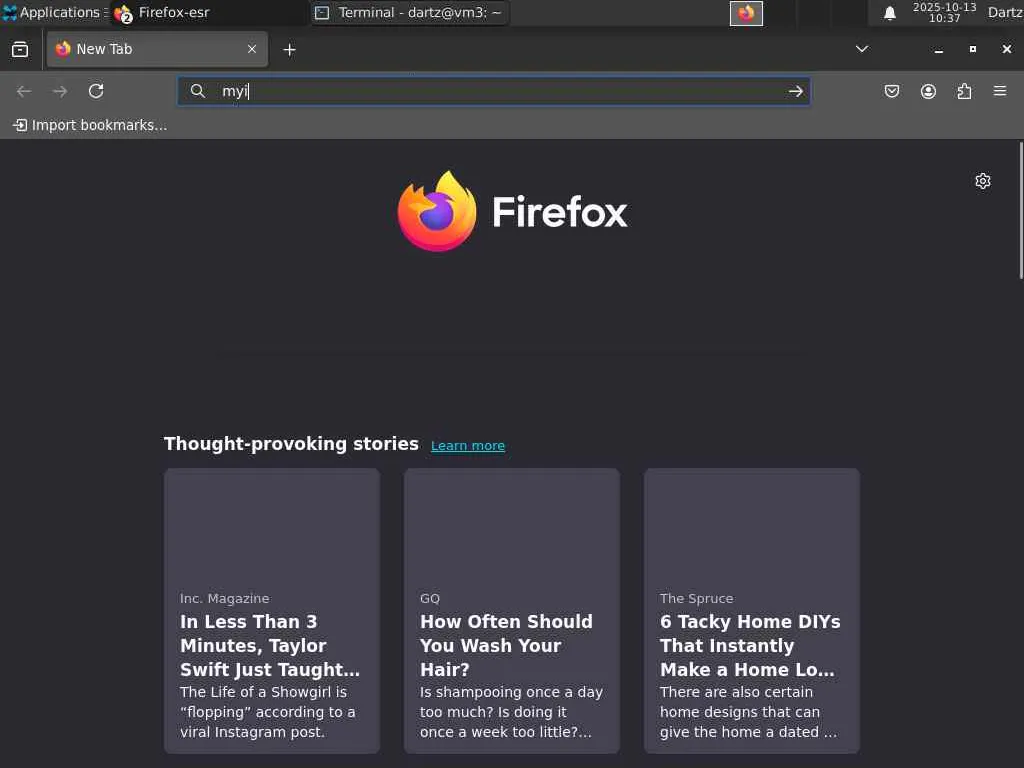Click 'There are also certain home designs' description
Screen dimensions: 1024x768
[x=748, y=712]
